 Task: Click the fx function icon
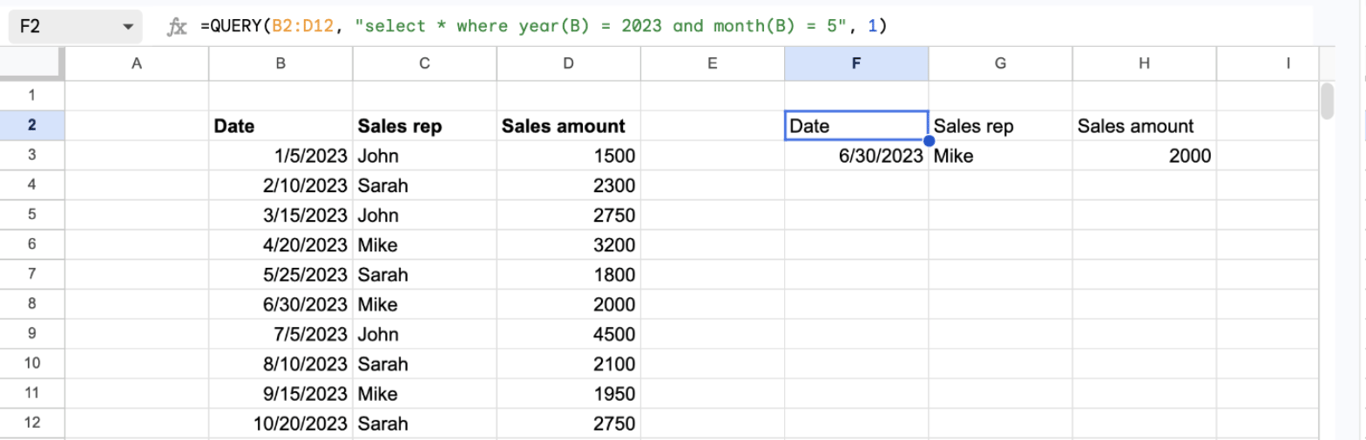[x=177, y=27]
